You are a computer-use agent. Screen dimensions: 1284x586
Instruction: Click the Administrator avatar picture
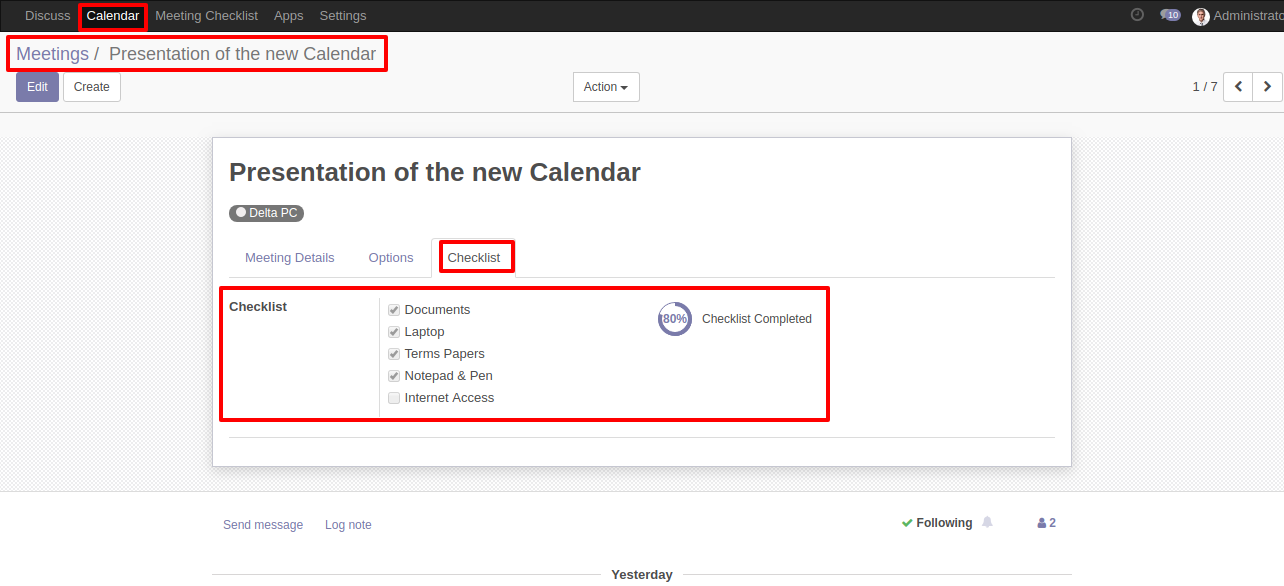pyautogui.click(x=1201, y=16)
